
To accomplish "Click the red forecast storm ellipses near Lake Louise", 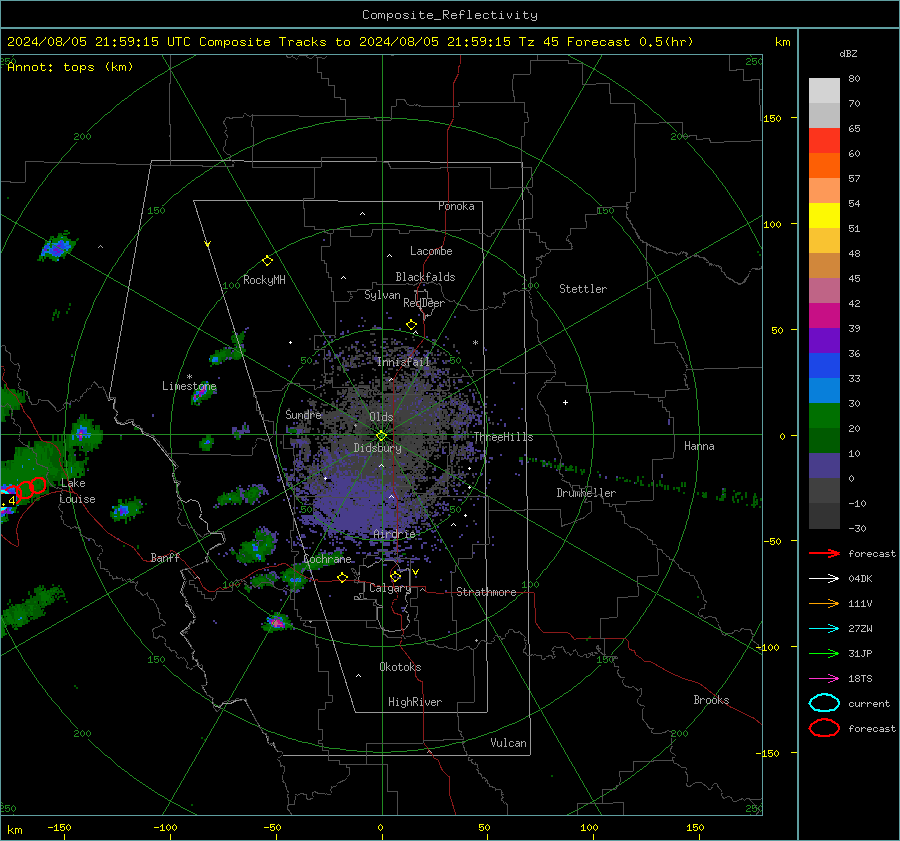I will click(x=26, y=489).
